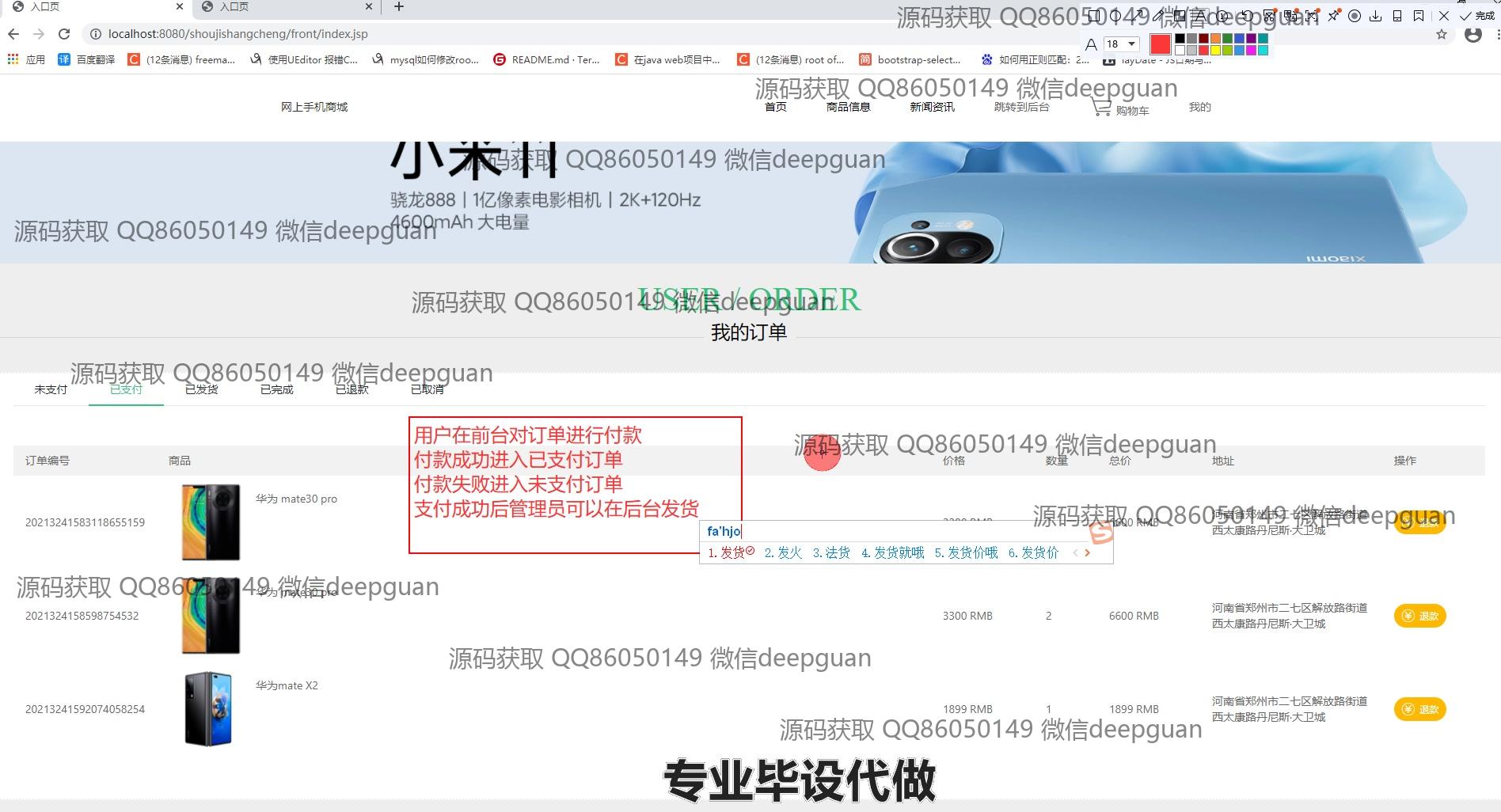1501x812 pixels.
Task: Reload the page with refresh button
Action: 64,34
